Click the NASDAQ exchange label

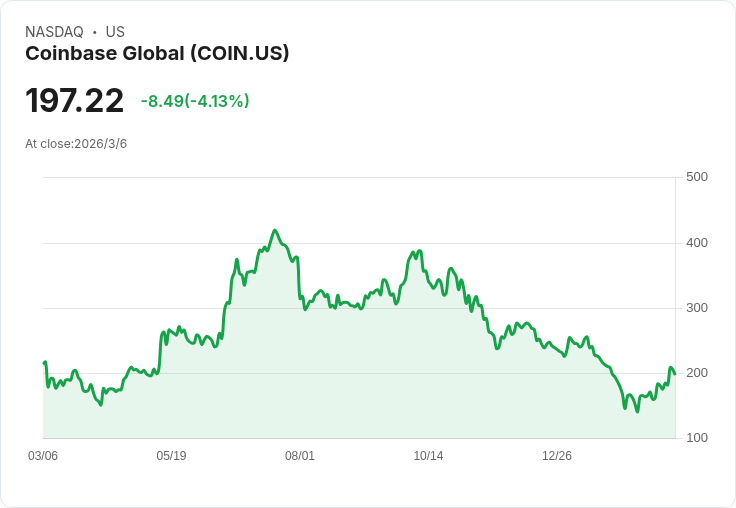54,32
